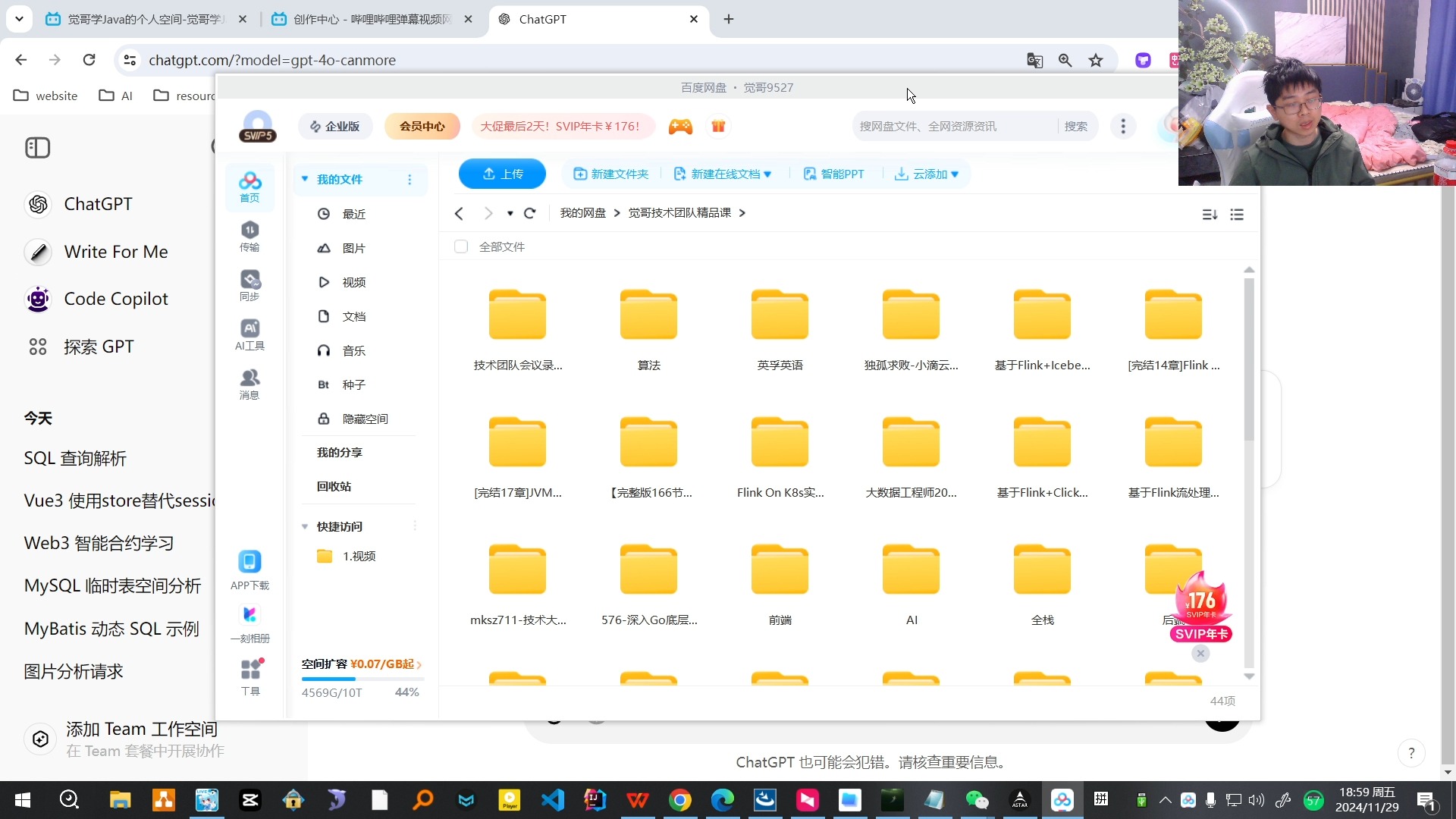Collapse the 快捷访问 section

305,526
